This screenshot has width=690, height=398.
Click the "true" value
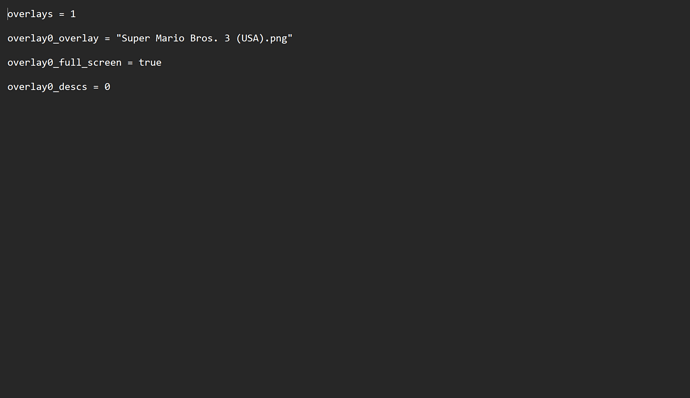click(x=150, y=63)
